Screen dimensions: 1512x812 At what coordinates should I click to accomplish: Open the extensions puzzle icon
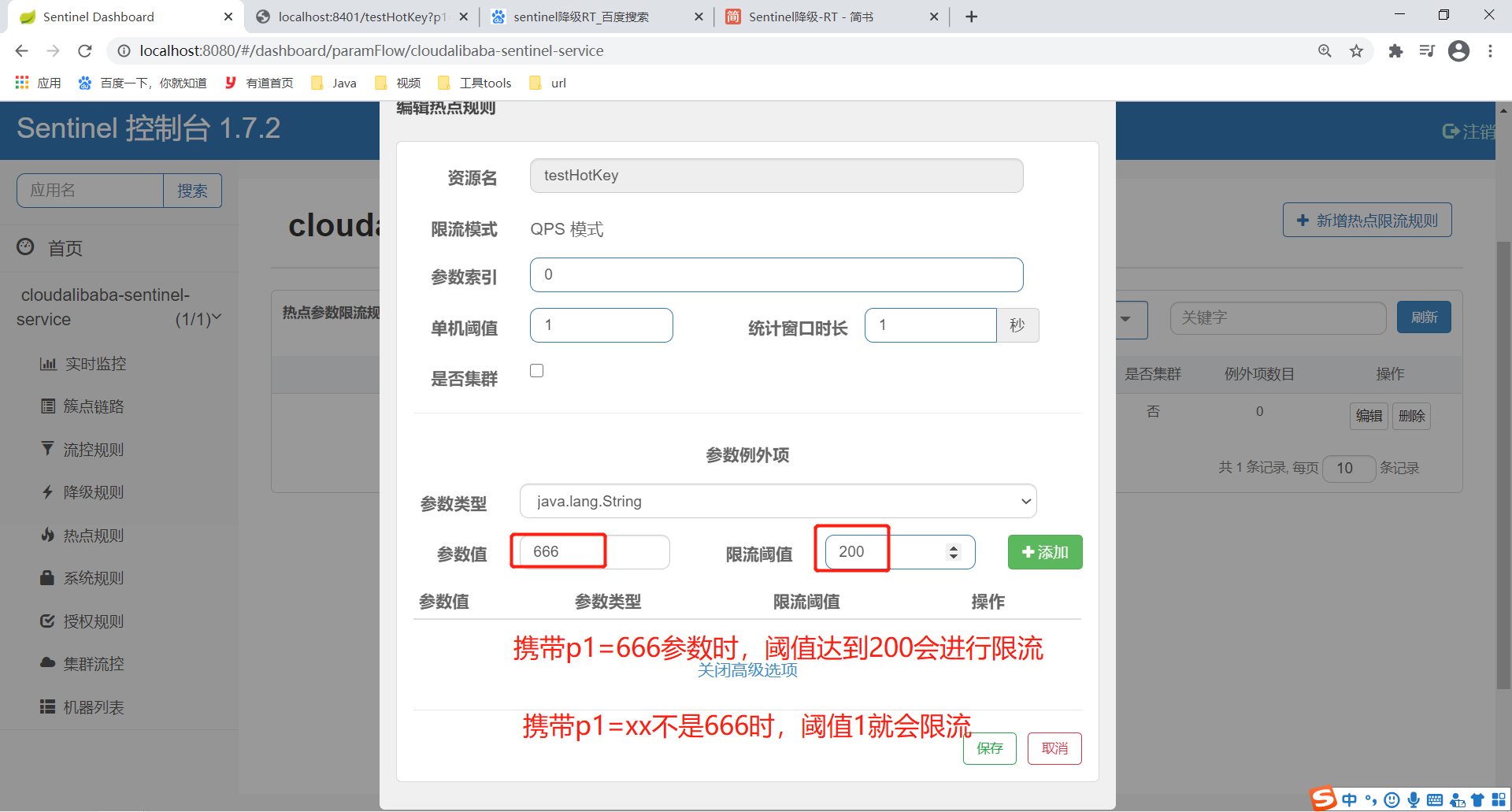[1395, 51]
